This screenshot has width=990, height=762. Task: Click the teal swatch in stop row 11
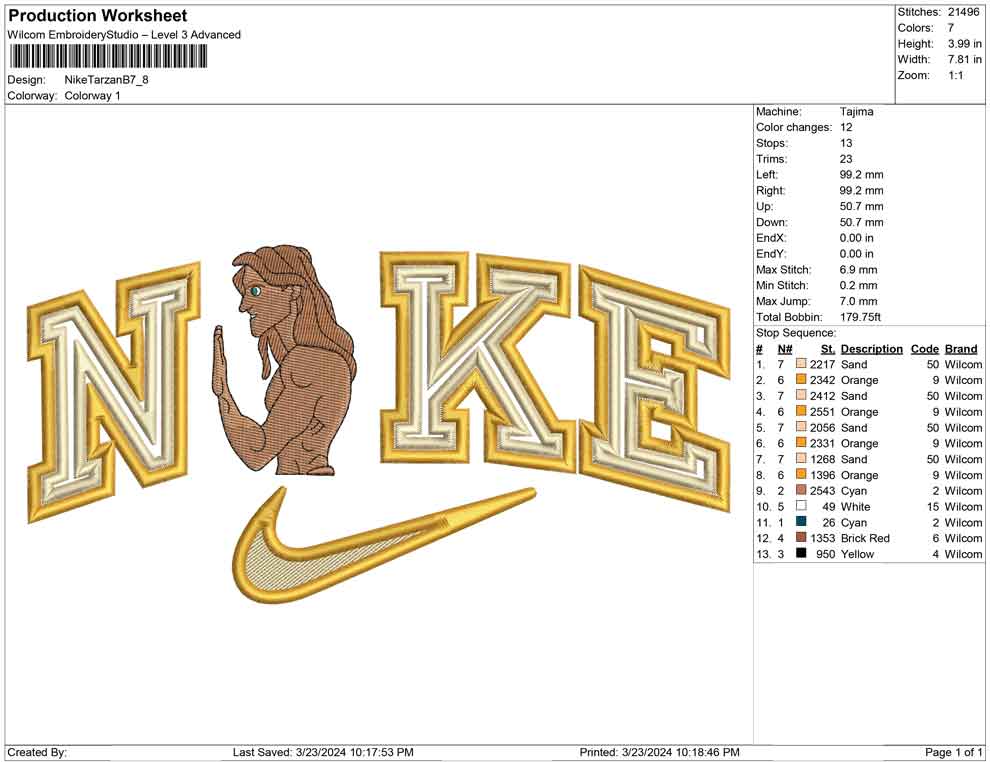coord(801,521)
